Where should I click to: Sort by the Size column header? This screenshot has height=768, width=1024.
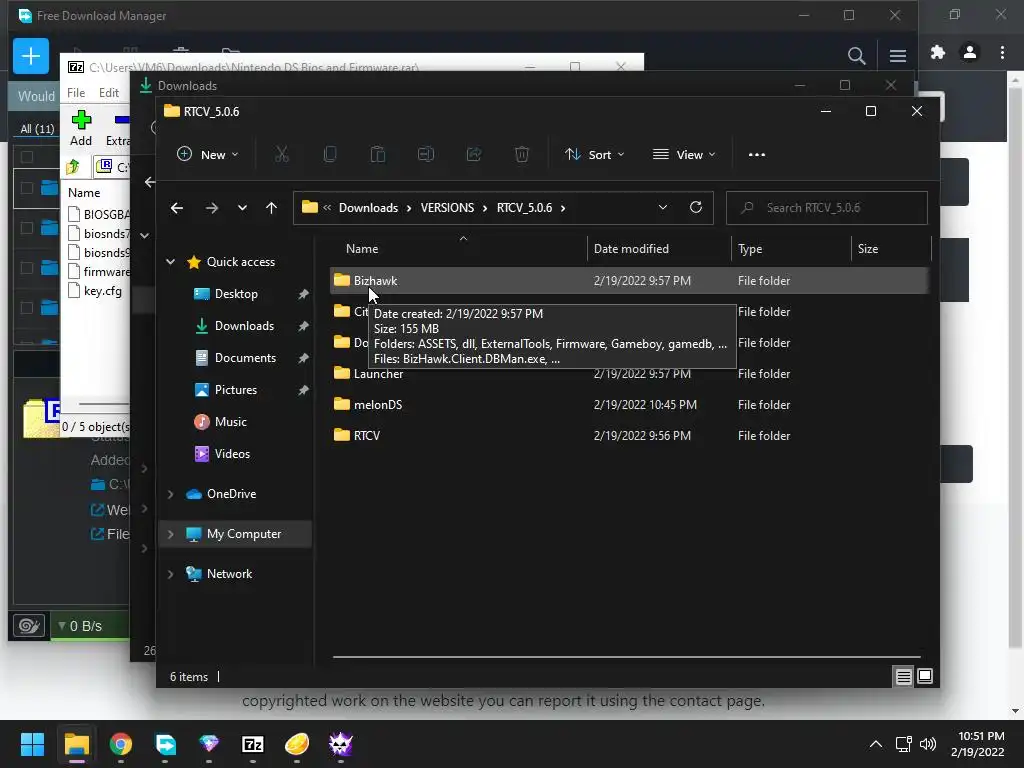[x=891, y=249]
